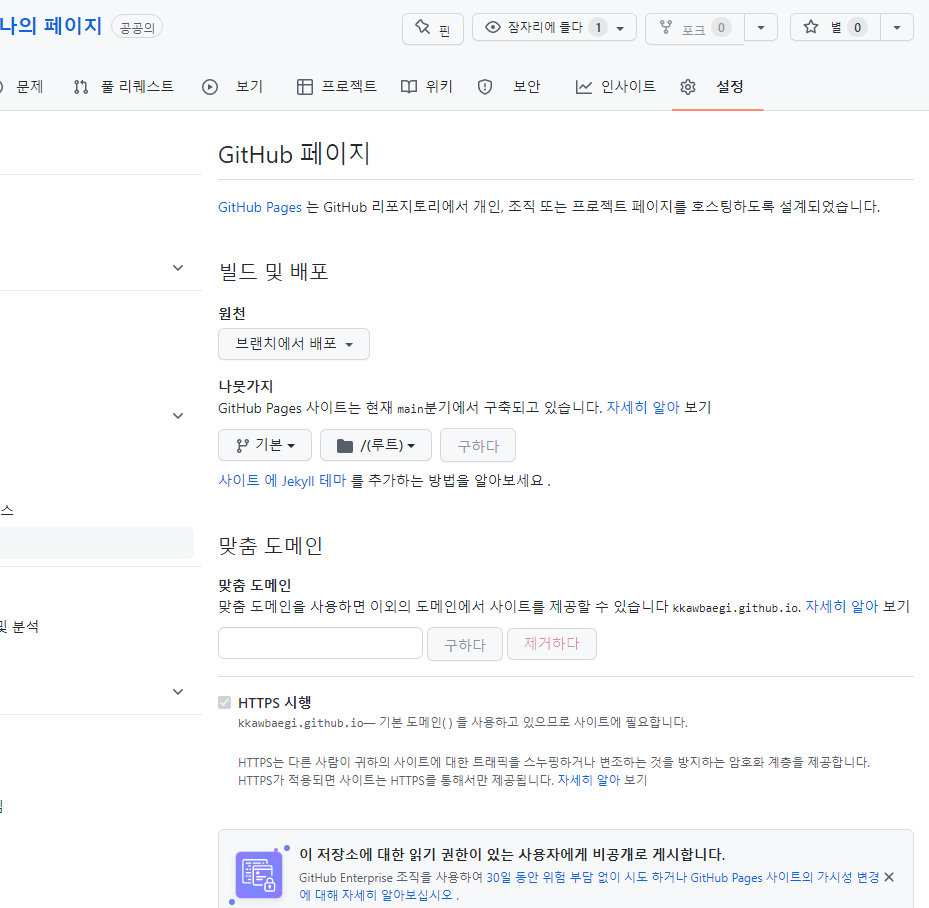
Task: Click the 공공의 public badge
Action: pyautogui.click(x=137, y=27)
